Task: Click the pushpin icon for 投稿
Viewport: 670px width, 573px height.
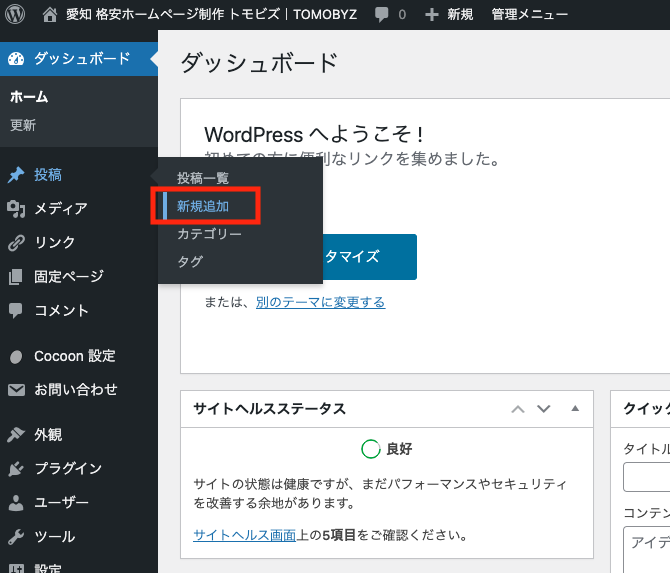Action: click(x=16, y=175)
